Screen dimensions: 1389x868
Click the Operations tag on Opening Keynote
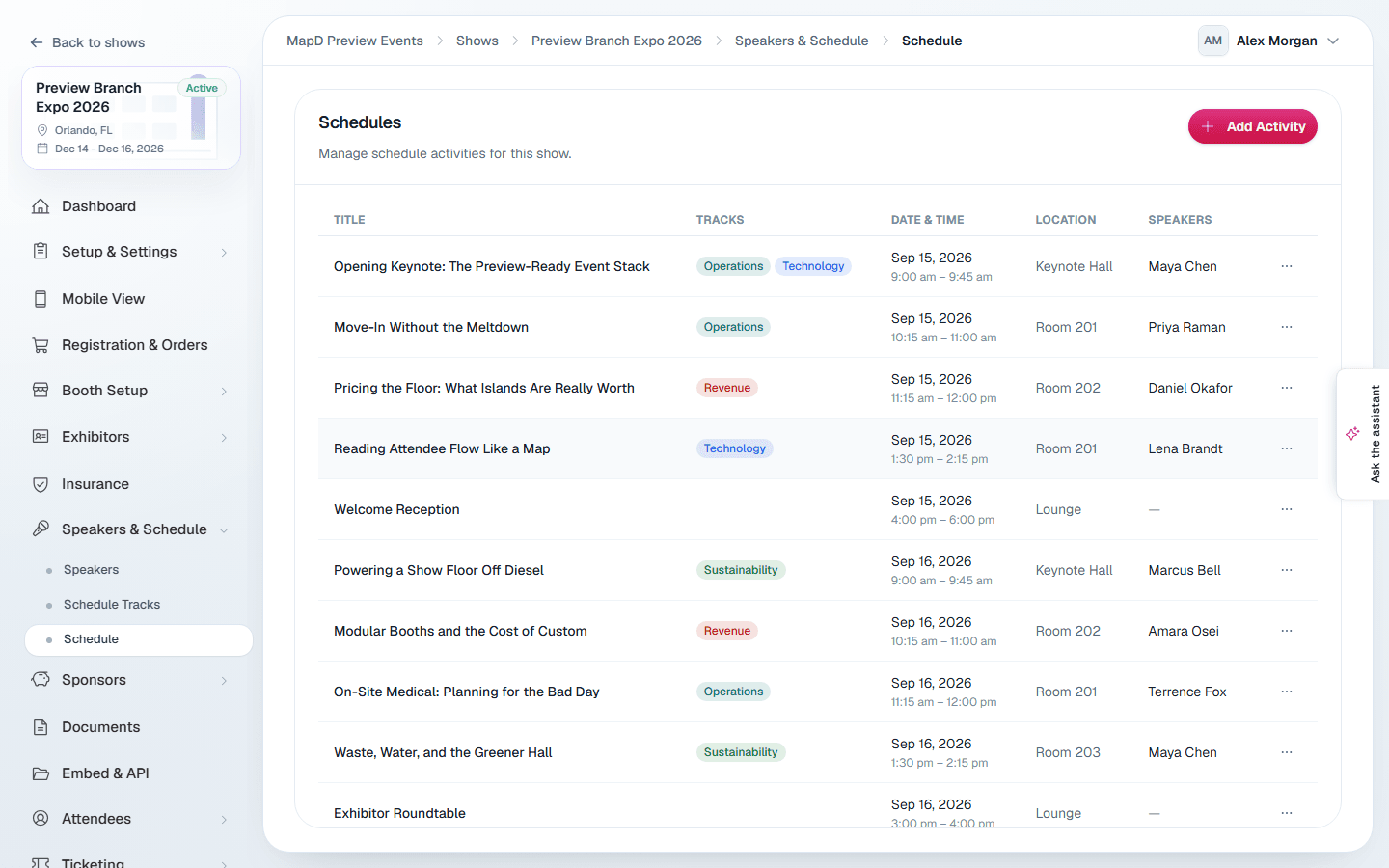[733, 266]
